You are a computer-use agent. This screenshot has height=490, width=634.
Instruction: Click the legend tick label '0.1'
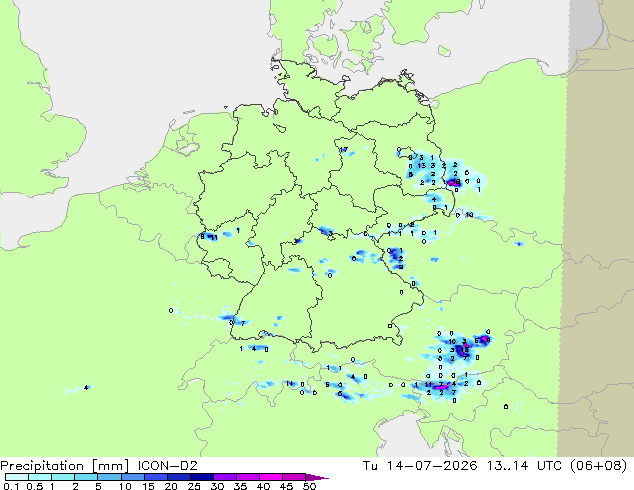pyautogui.click(x=11, y=486)
